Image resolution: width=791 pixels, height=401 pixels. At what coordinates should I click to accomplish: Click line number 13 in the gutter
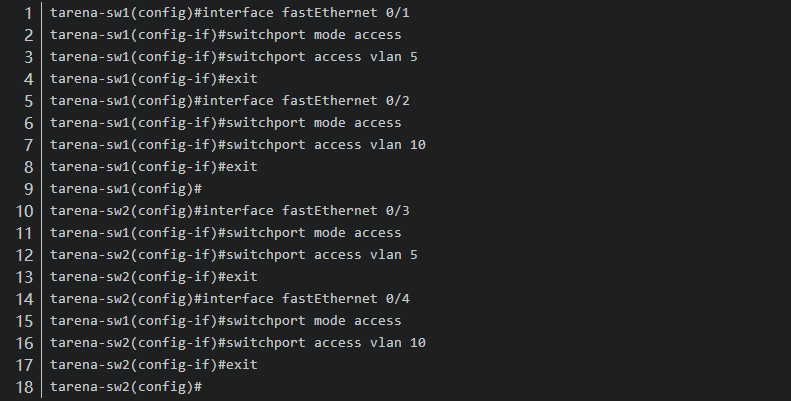pyautogui.click(x=25, y=277)
